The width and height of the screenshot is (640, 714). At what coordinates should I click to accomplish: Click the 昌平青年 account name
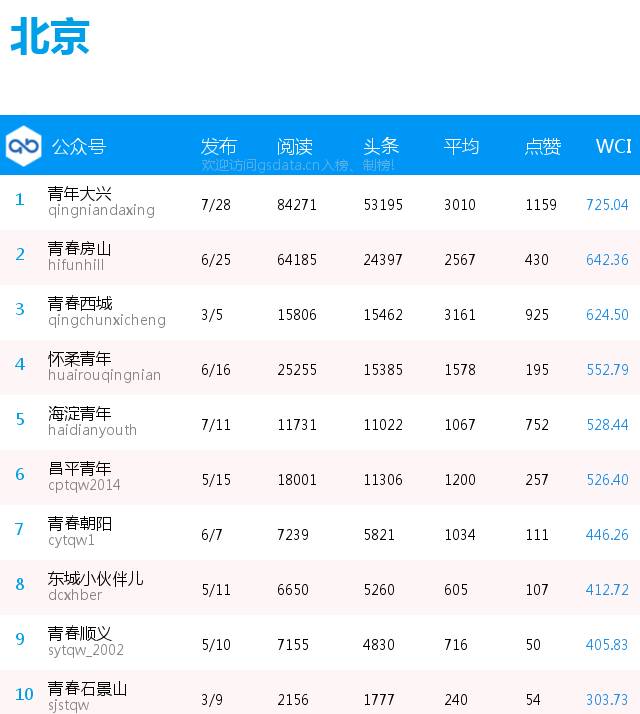79,469
